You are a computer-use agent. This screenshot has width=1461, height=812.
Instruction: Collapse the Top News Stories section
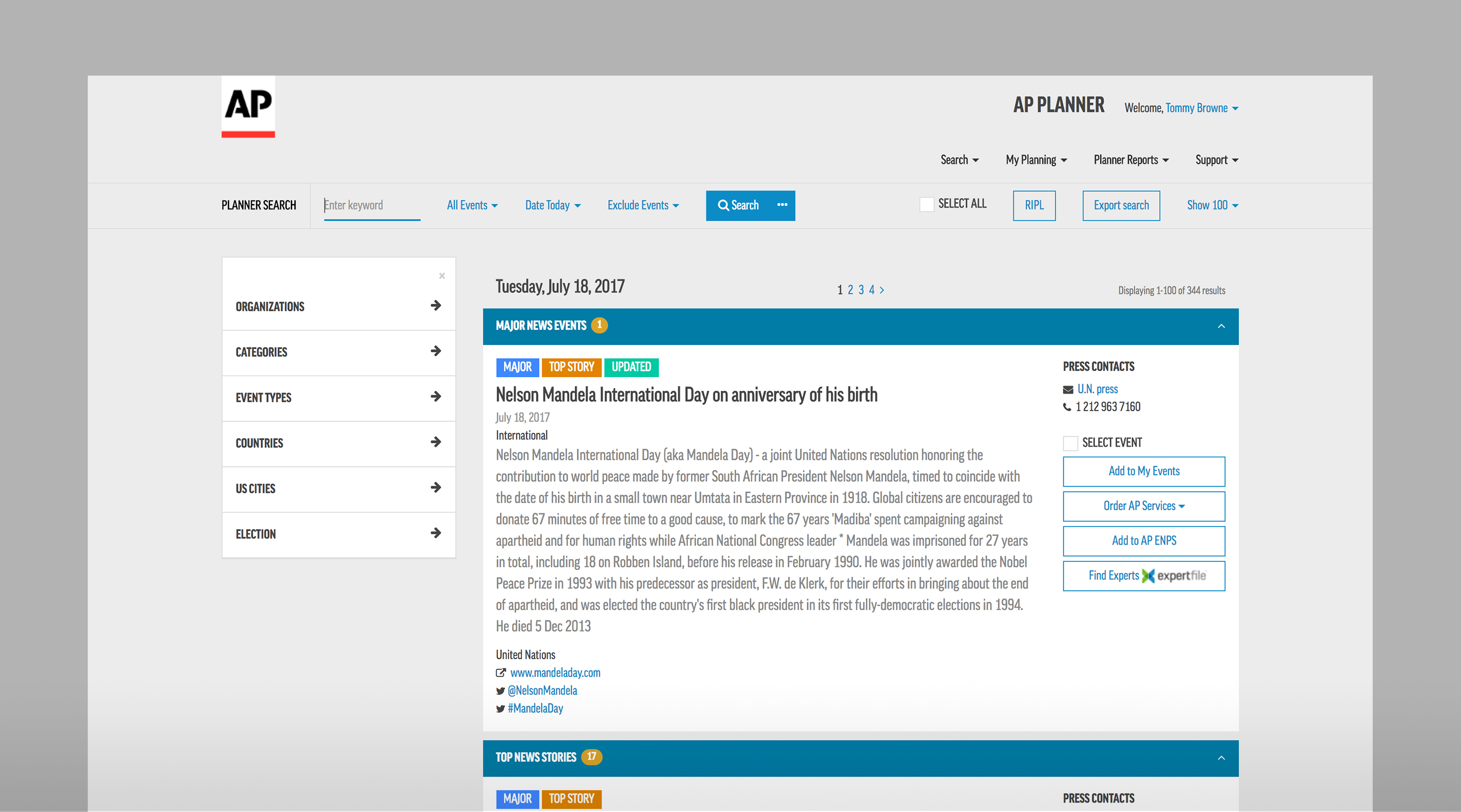(1221, 758)
